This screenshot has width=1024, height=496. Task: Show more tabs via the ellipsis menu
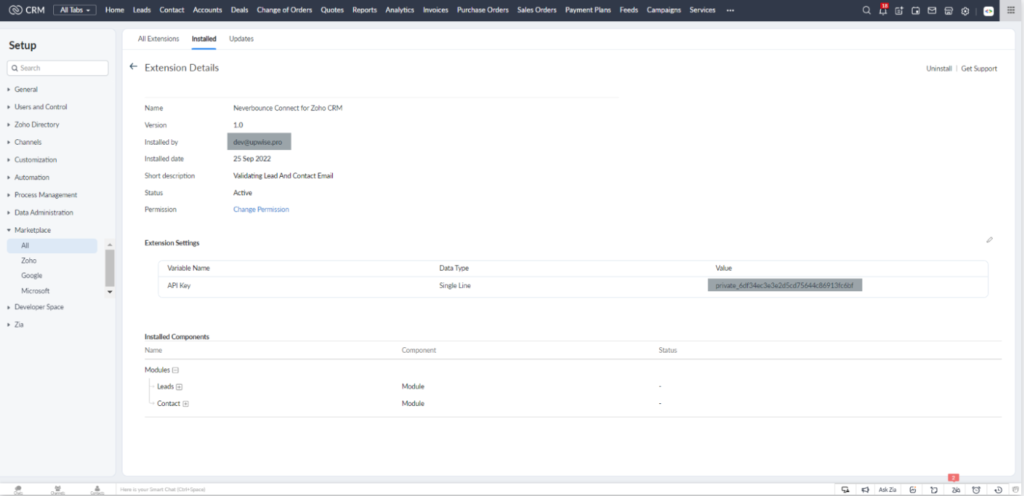coord(730,10)
